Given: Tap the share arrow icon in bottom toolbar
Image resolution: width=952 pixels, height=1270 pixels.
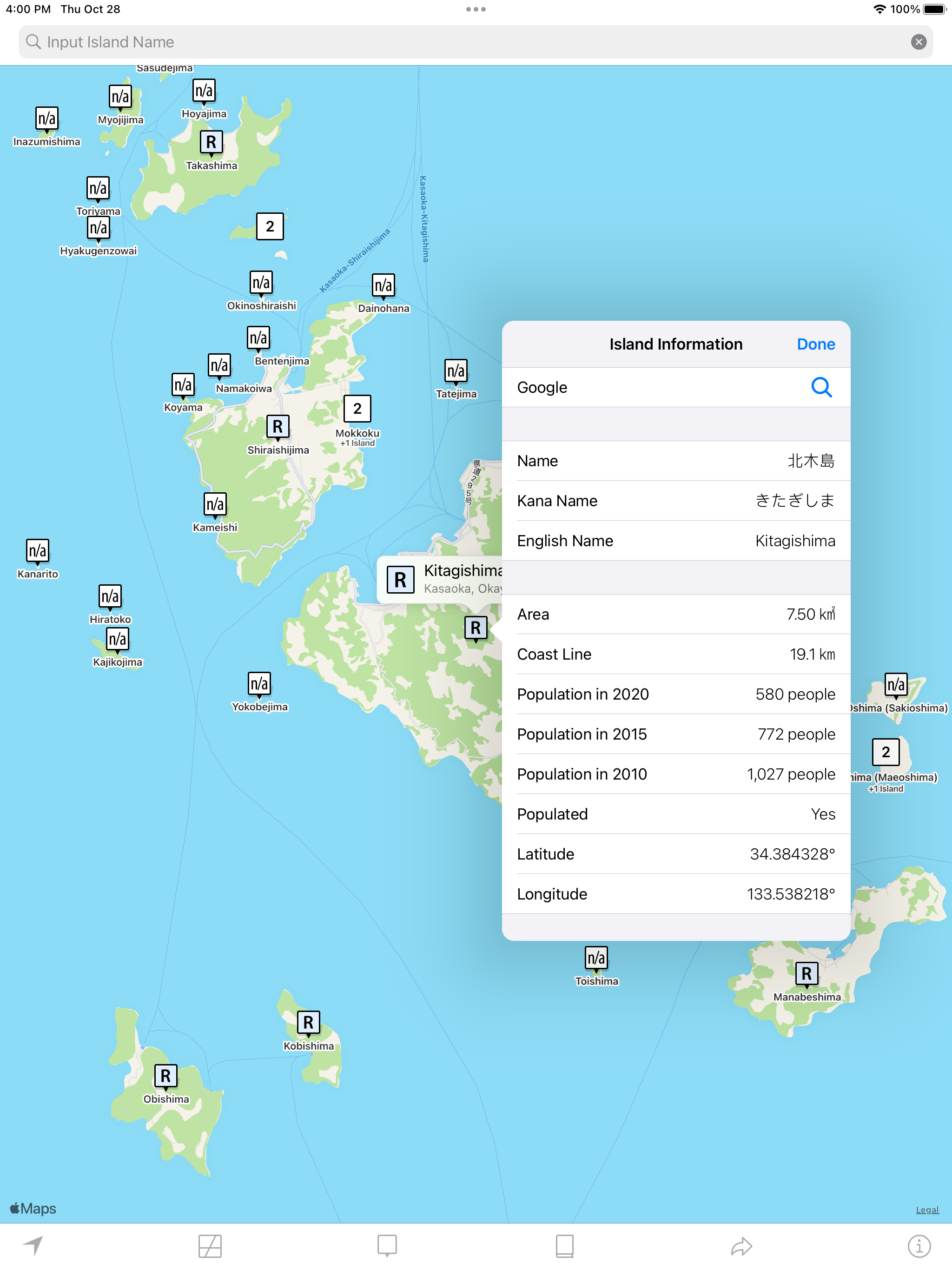Looking at the screenshot, I should tap(742, 1246).
